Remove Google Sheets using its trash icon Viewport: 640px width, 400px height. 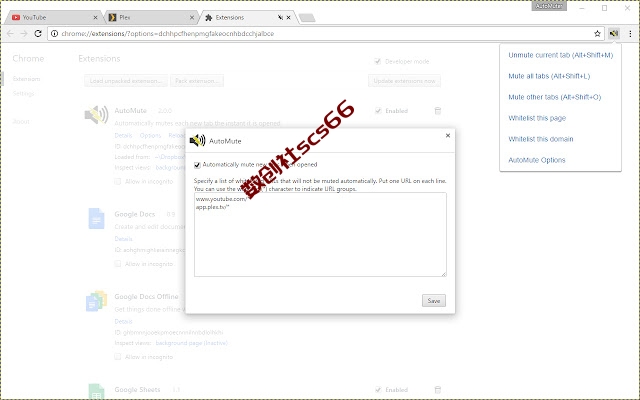(438, 390)
